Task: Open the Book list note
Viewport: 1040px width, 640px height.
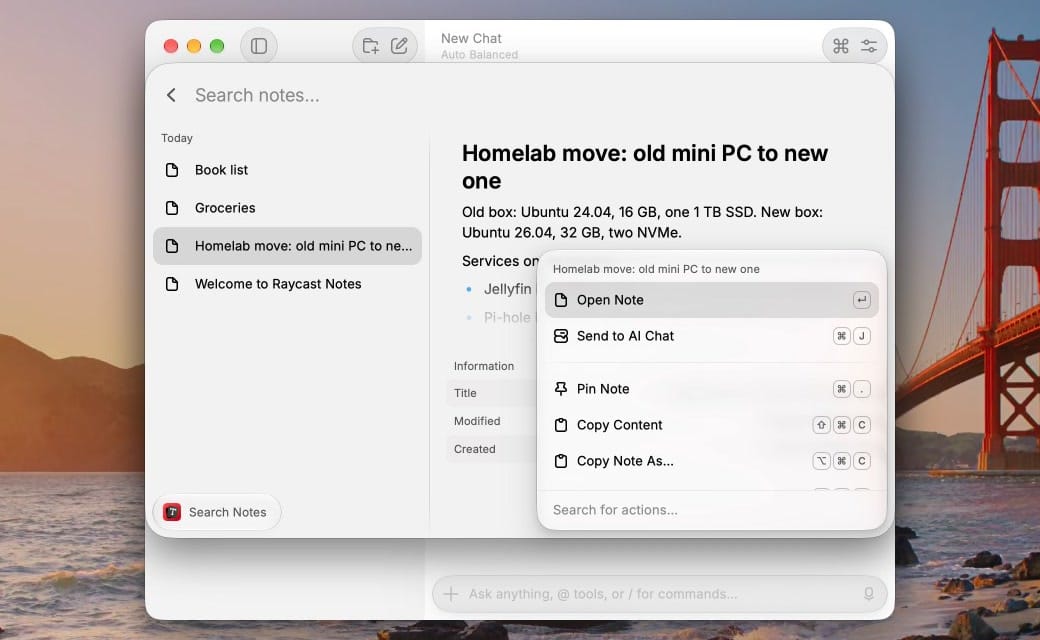Action: (287, 170)
